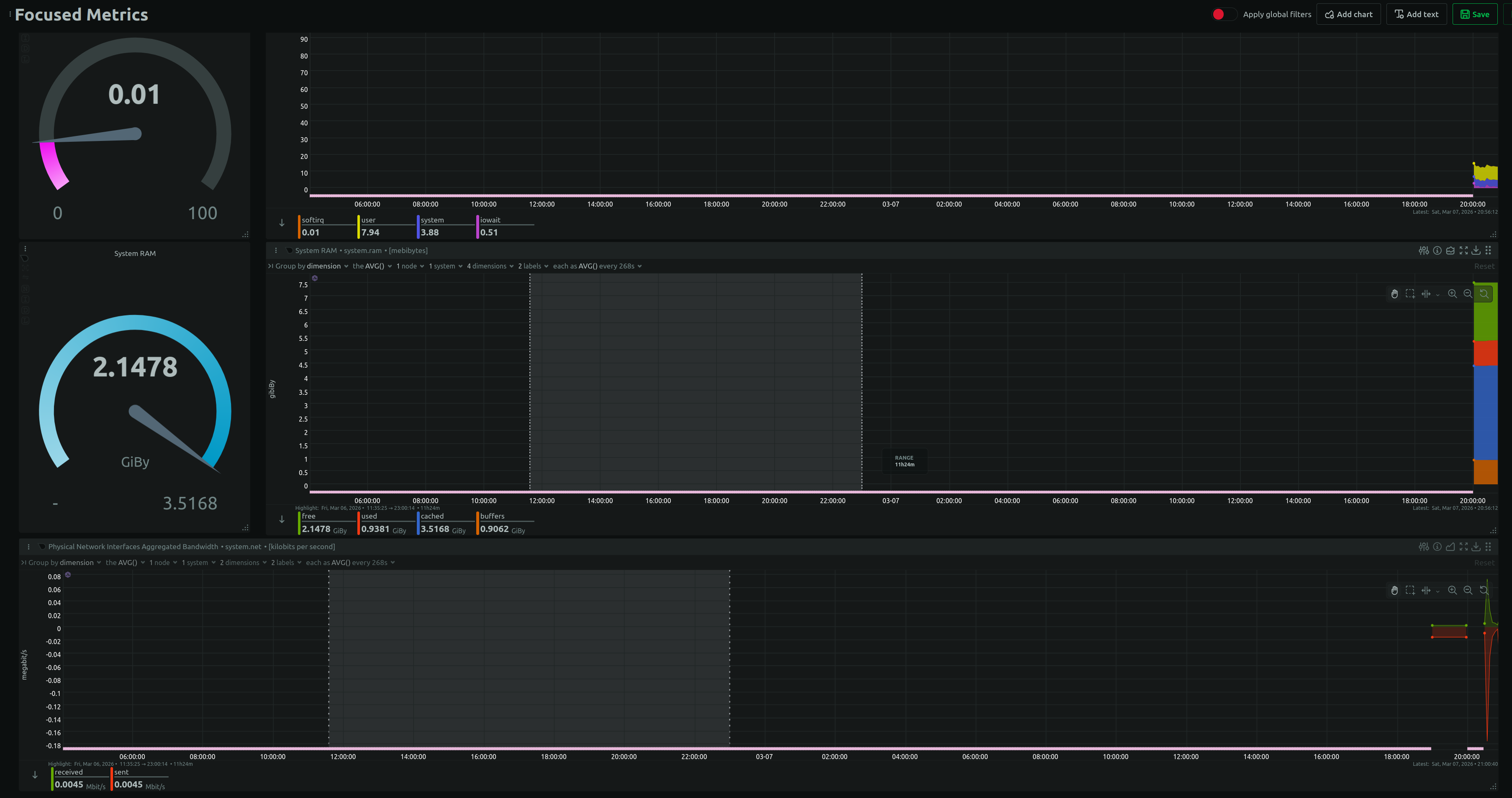This screenshot has height=798, width=1512.
Task: Open the kebab menu on the network bandwidth chart
Action: [29, 546]
